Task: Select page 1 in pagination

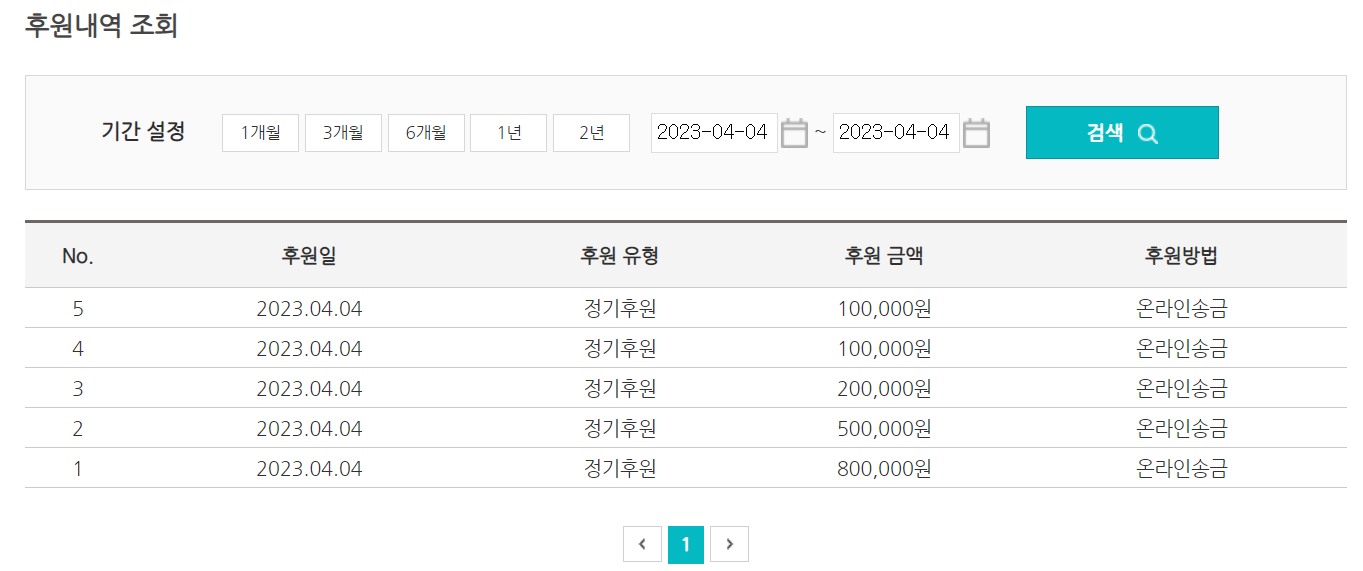Action: pos(686,544)
